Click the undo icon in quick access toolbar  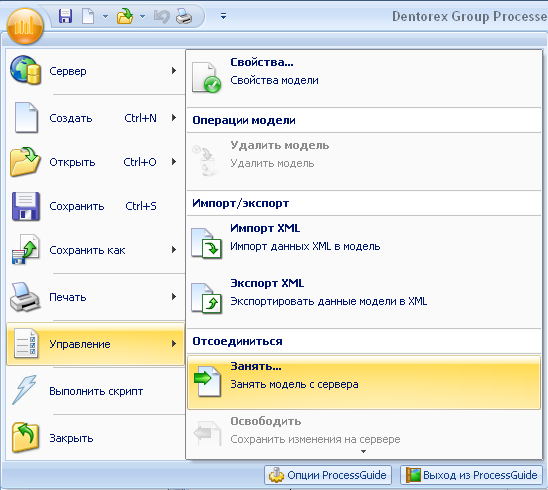(162, 16)
